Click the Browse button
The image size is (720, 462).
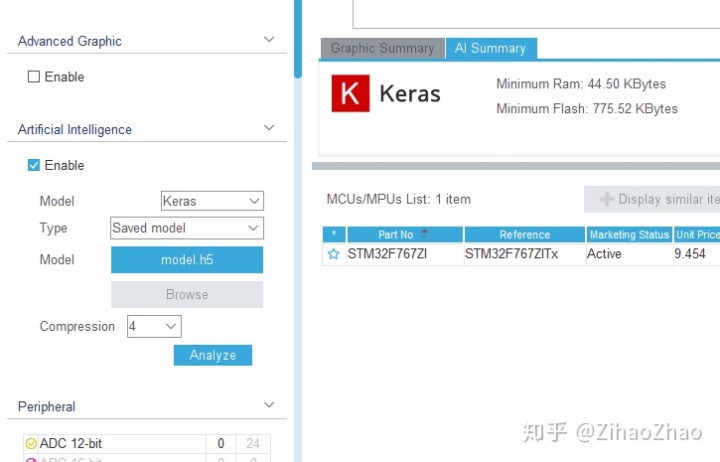pyautogui.click(x=187, y=294)
